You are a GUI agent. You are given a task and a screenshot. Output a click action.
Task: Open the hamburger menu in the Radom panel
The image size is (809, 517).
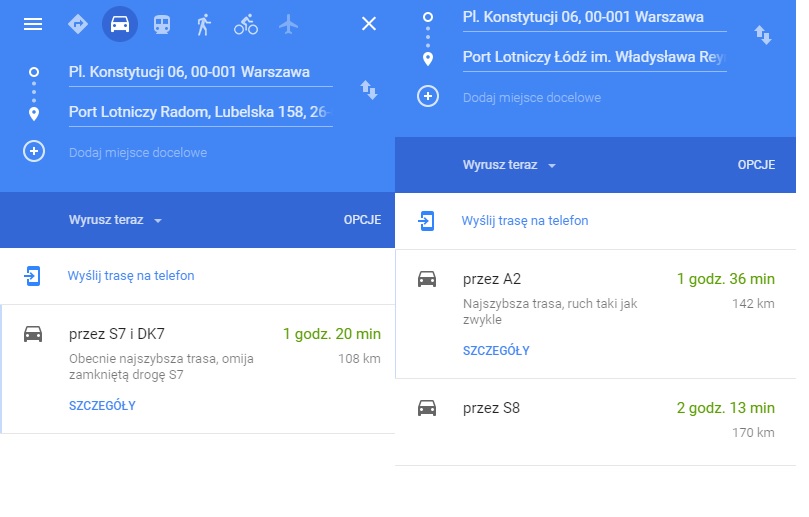[x=33, y=24]
